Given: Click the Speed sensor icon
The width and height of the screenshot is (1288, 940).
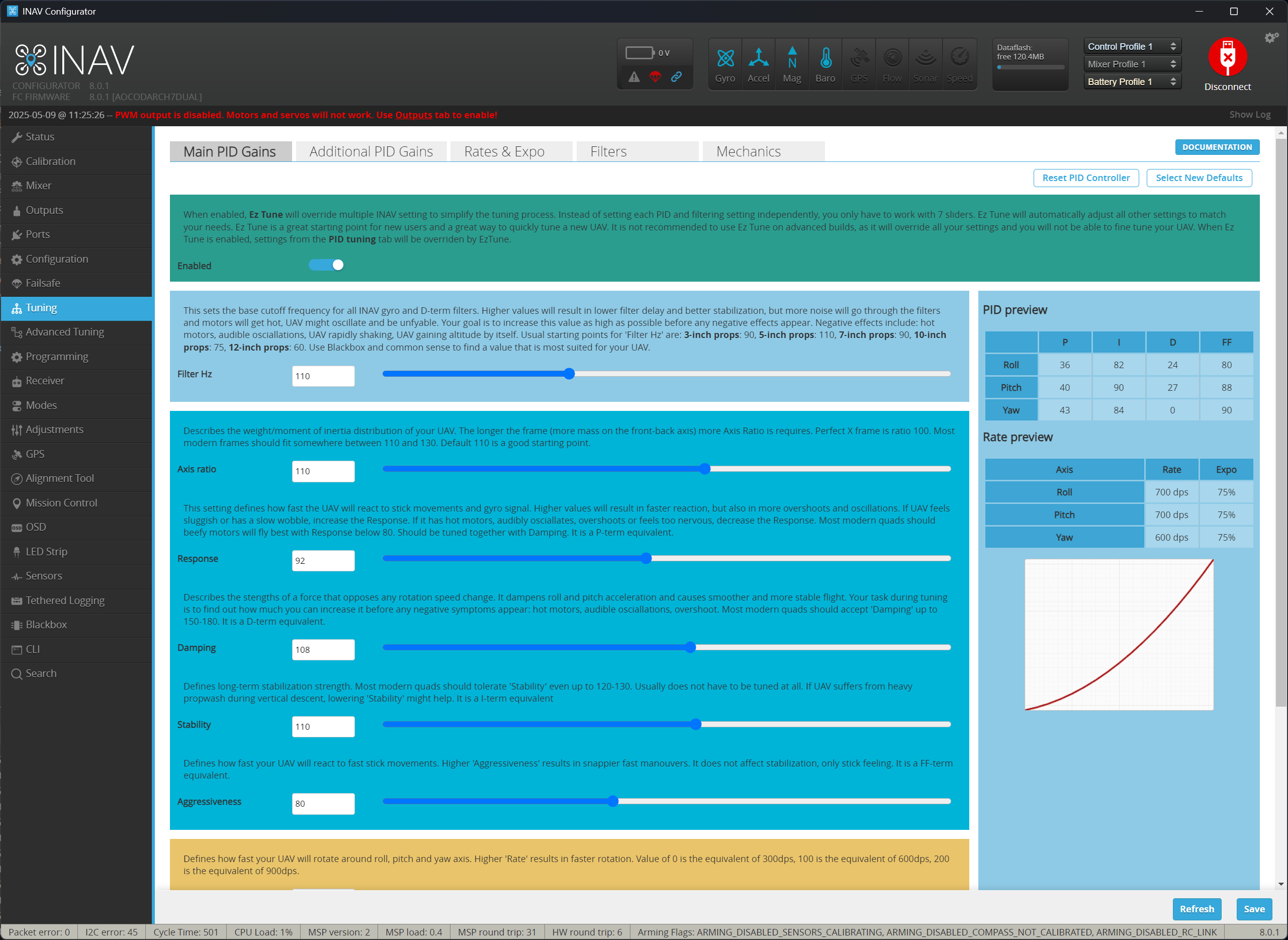Looking at the screenshot, I should click(x=960, y=64).
